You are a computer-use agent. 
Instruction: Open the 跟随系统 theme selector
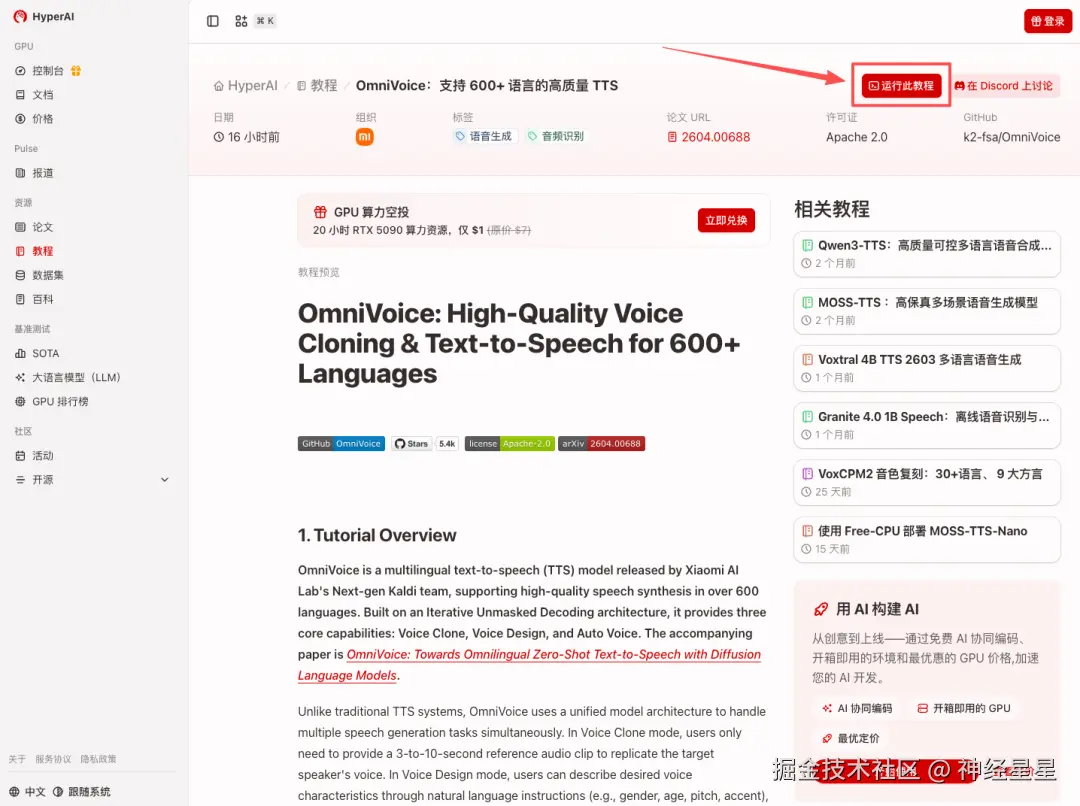82,792
